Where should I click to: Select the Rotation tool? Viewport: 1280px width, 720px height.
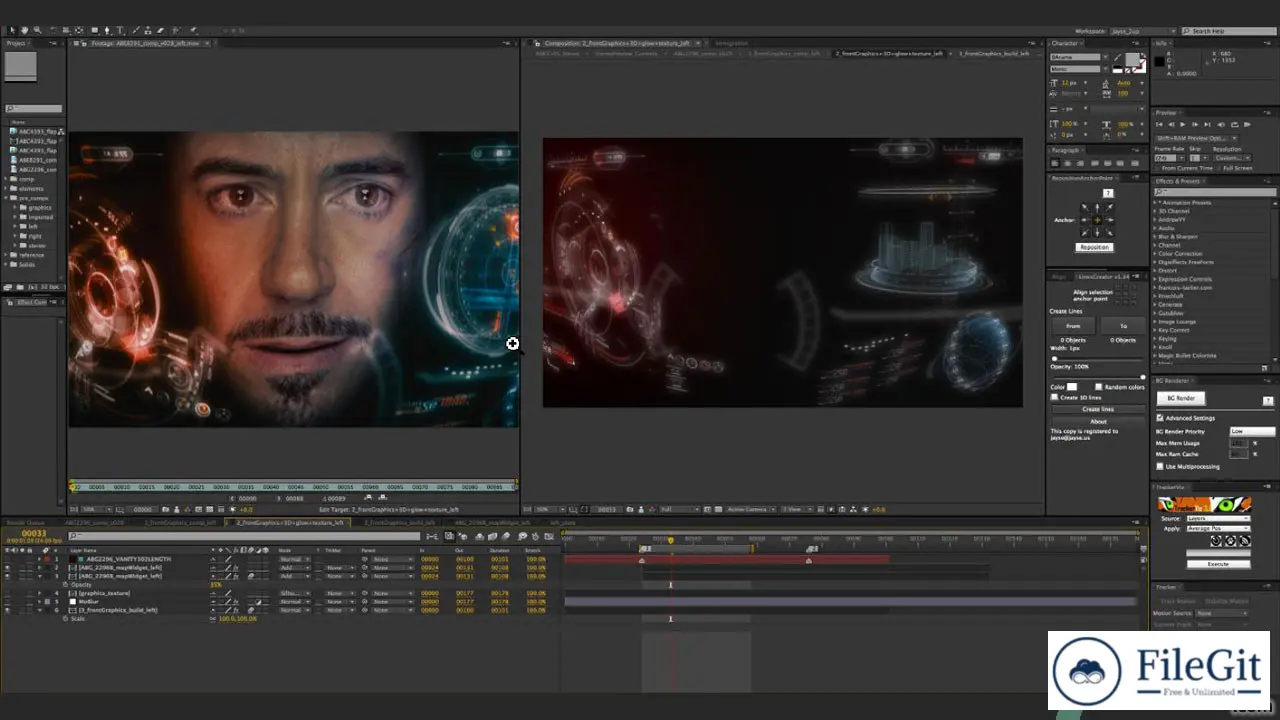pos(53,30)
